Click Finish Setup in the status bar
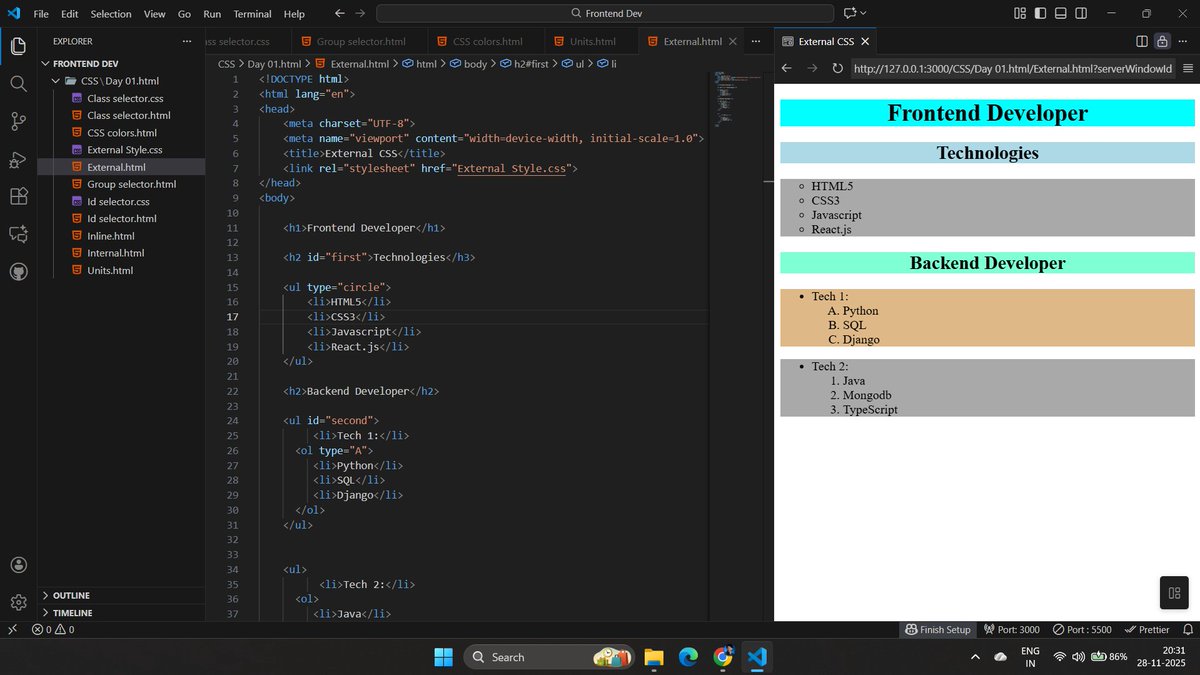The height and width of the screenshot is (675, 1200). pyautogui.click(x=937, y=629)
